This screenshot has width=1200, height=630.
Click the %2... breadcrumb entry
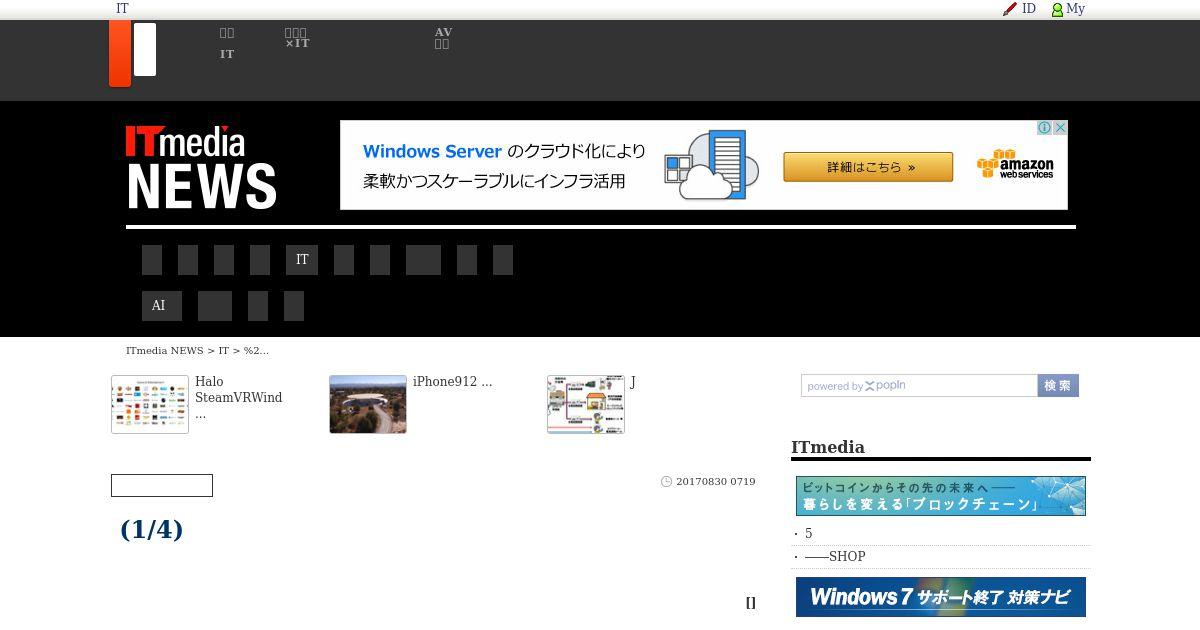[x=256, y=351]
